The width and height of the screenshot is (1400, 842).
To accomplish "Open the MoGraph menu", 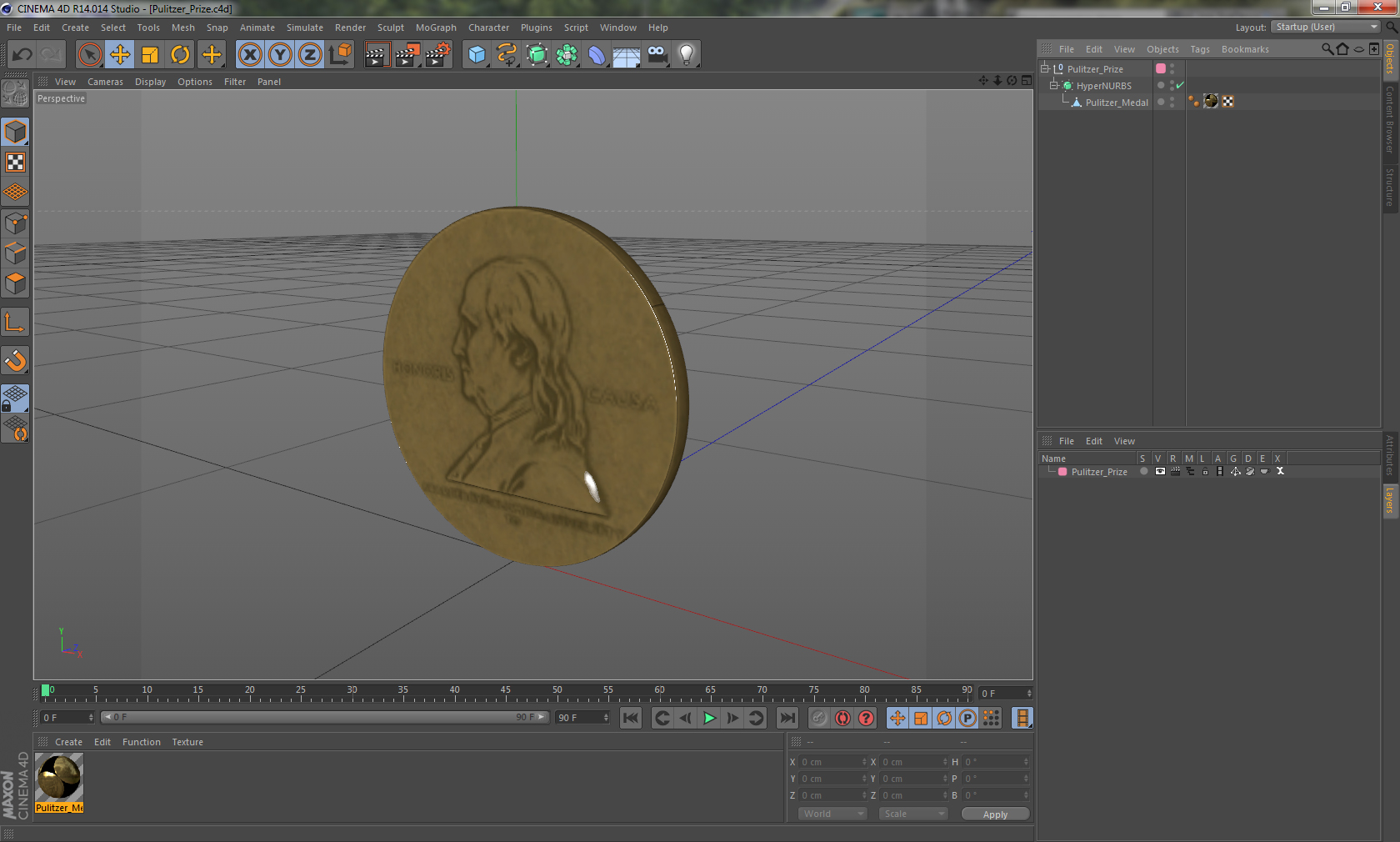I will pyautogui.click(x=436, y=28).
